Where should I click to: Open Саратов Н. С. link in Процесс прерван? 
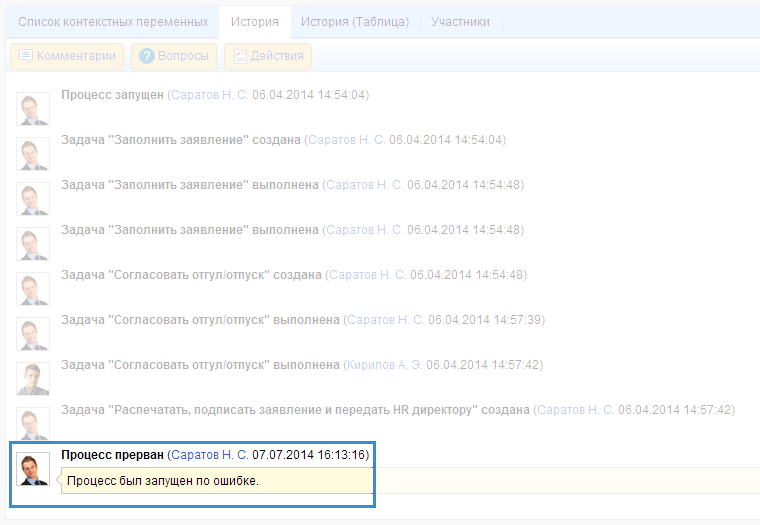210,455
